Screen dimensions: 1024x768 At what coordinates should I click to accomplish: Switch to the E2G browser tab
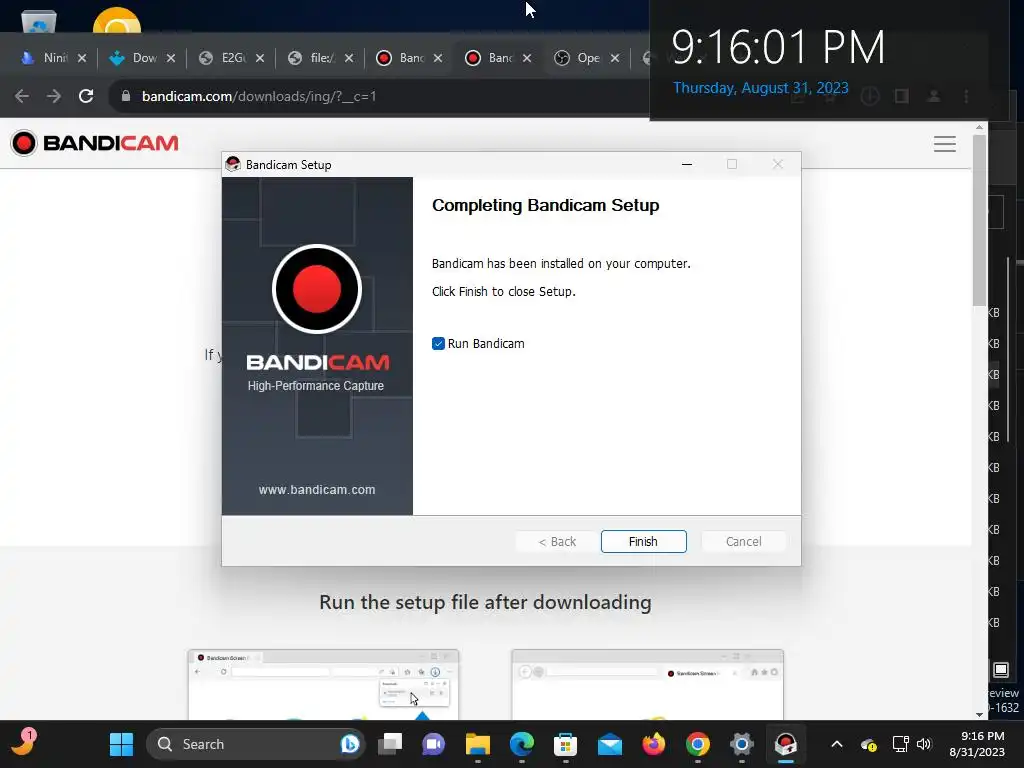(x=230, y=58)
